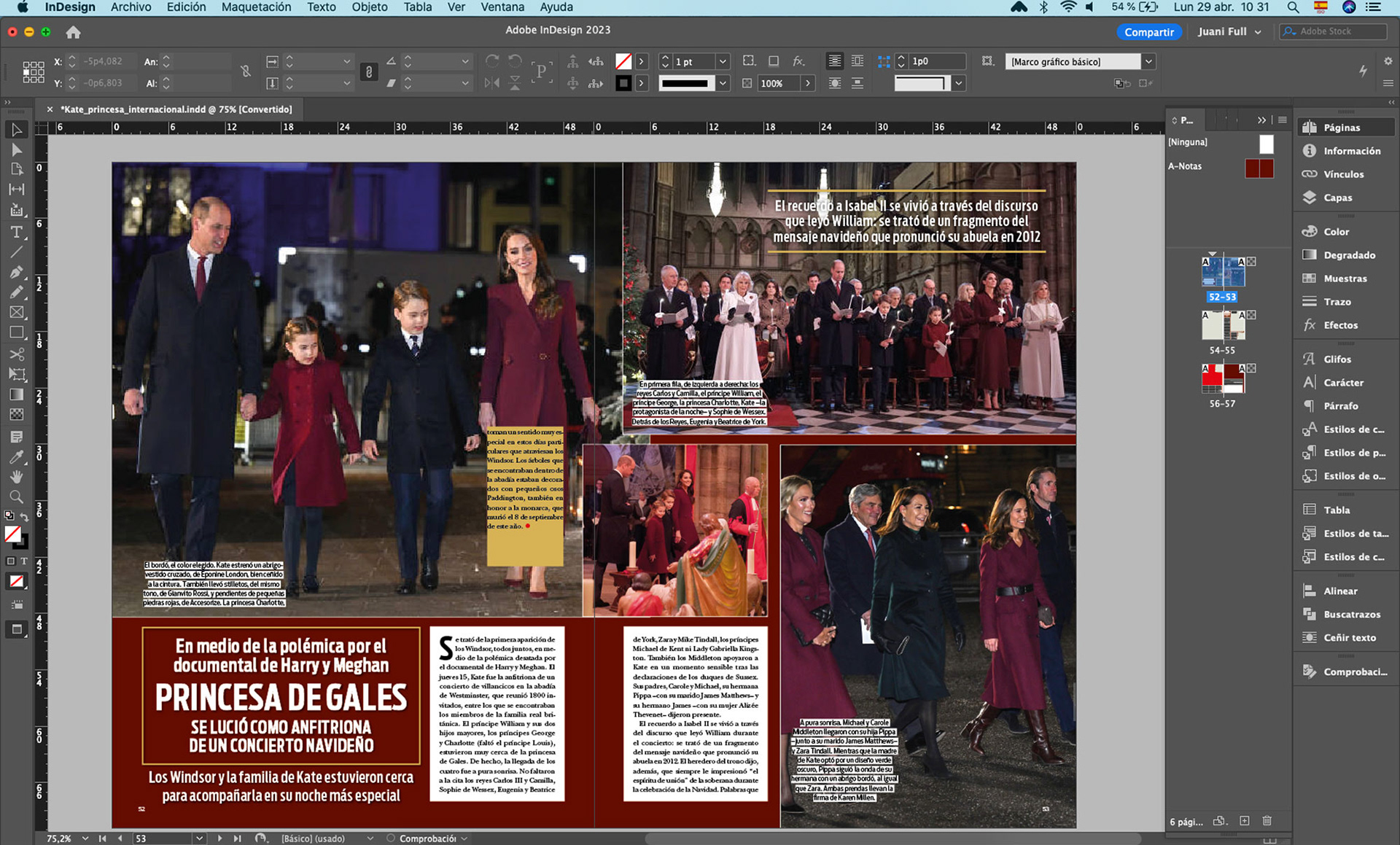Image resolution: width=1400 pixels, height=845 pixels.
Task: Open page number 53 dropdown
Action: click(x=199, y=838)
